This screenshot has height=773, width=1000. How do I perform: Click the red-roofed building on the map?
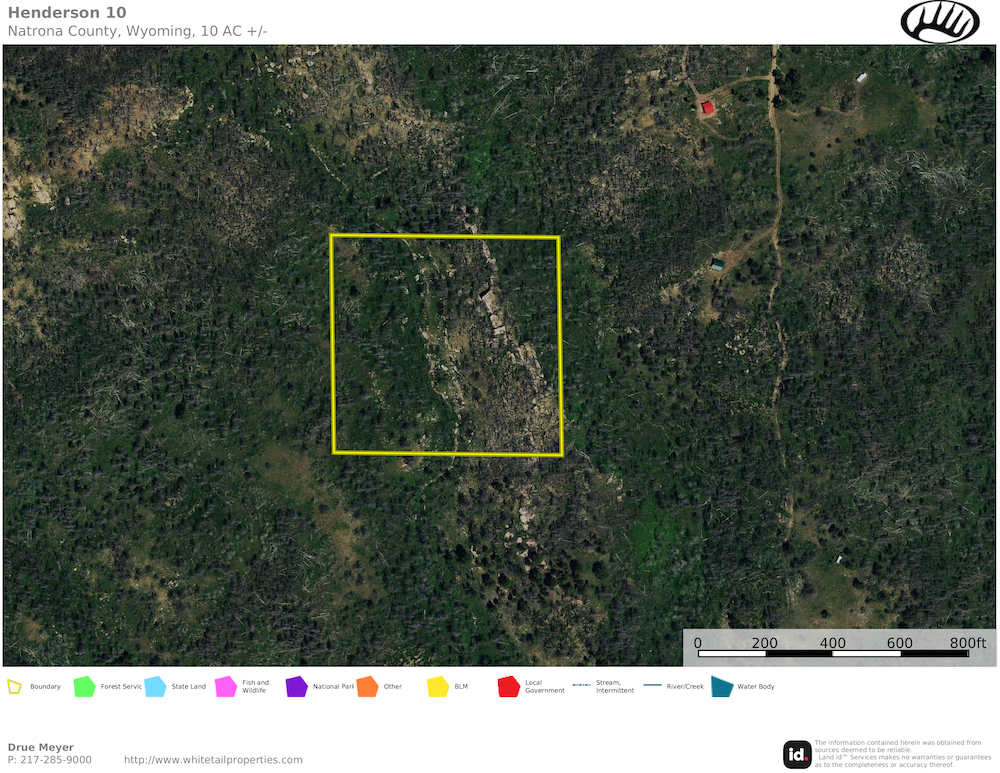click(708, 107)
